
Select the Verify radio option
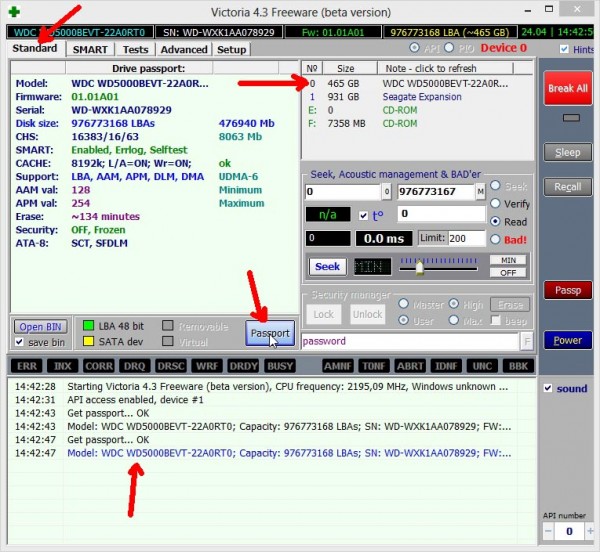click(x=495, y=204)
